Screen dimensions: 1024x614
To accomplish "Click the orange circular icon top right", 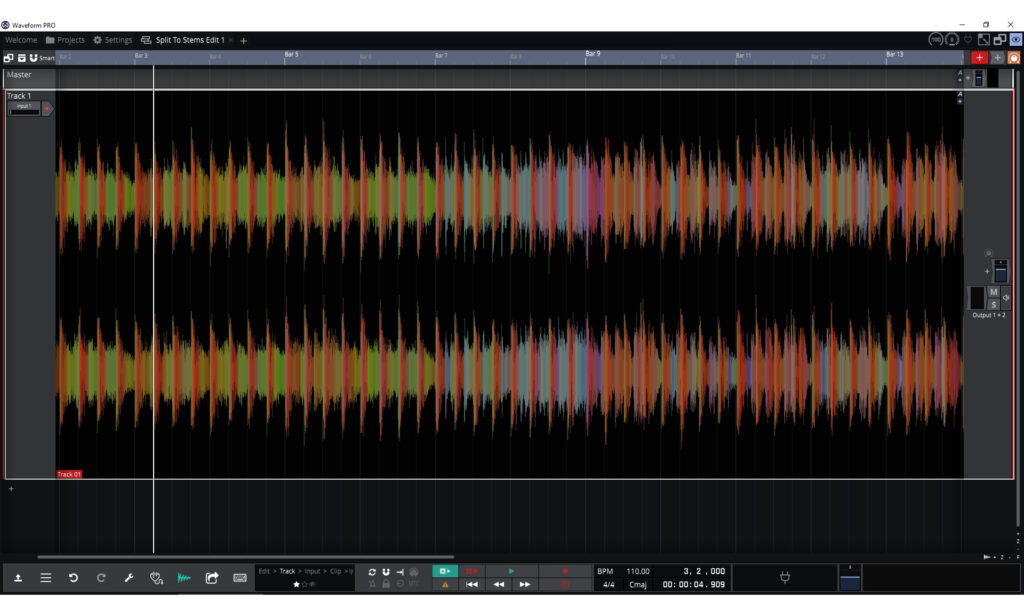I will 1014,58.
